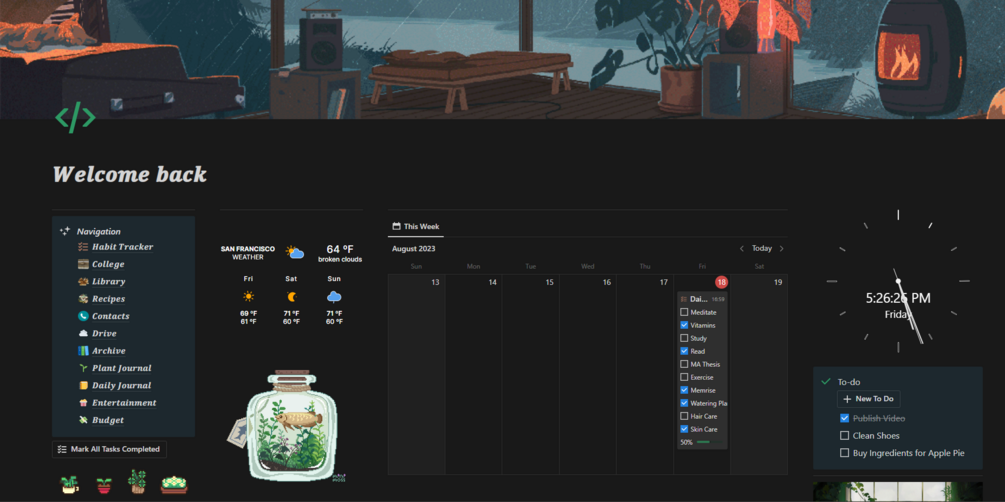1005x502 pixels.
Task: Click the Daily Journal notebook icon
Action: pos(83,385)
